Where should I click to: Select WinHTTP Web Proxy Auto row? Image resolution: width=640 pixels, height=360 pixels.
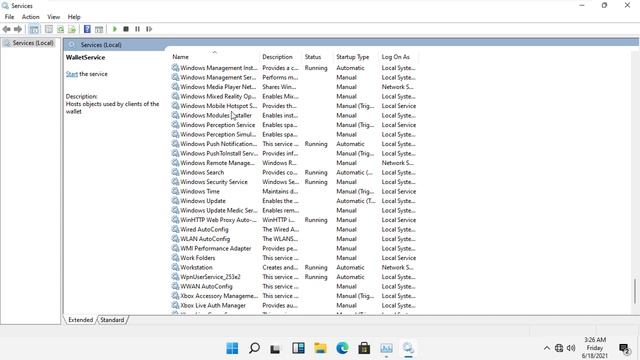point(294,220)
